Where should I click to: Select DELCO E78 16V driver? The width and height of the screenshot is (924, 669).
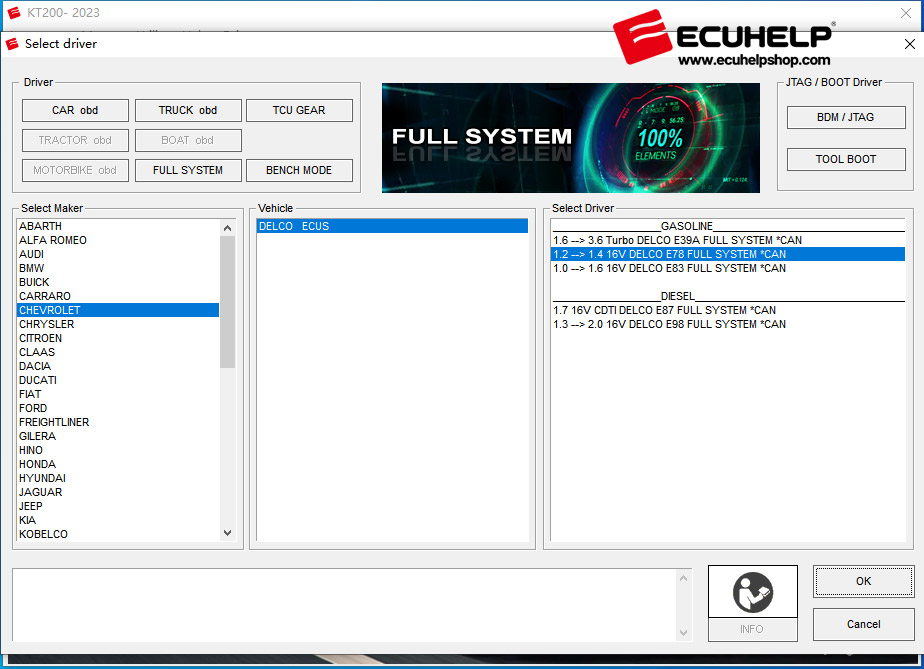728,254
